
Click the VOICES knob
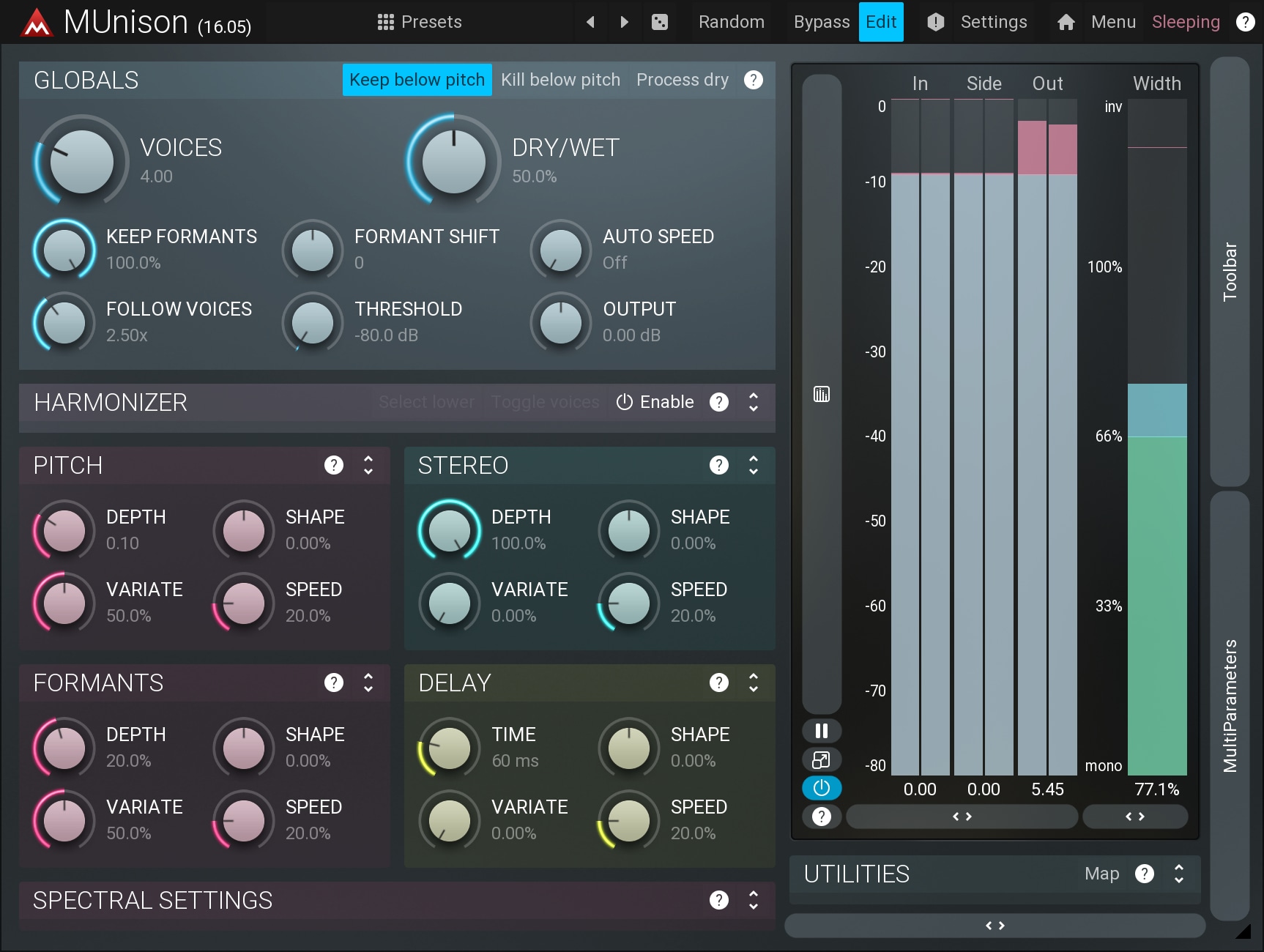[x=82, y=162]
